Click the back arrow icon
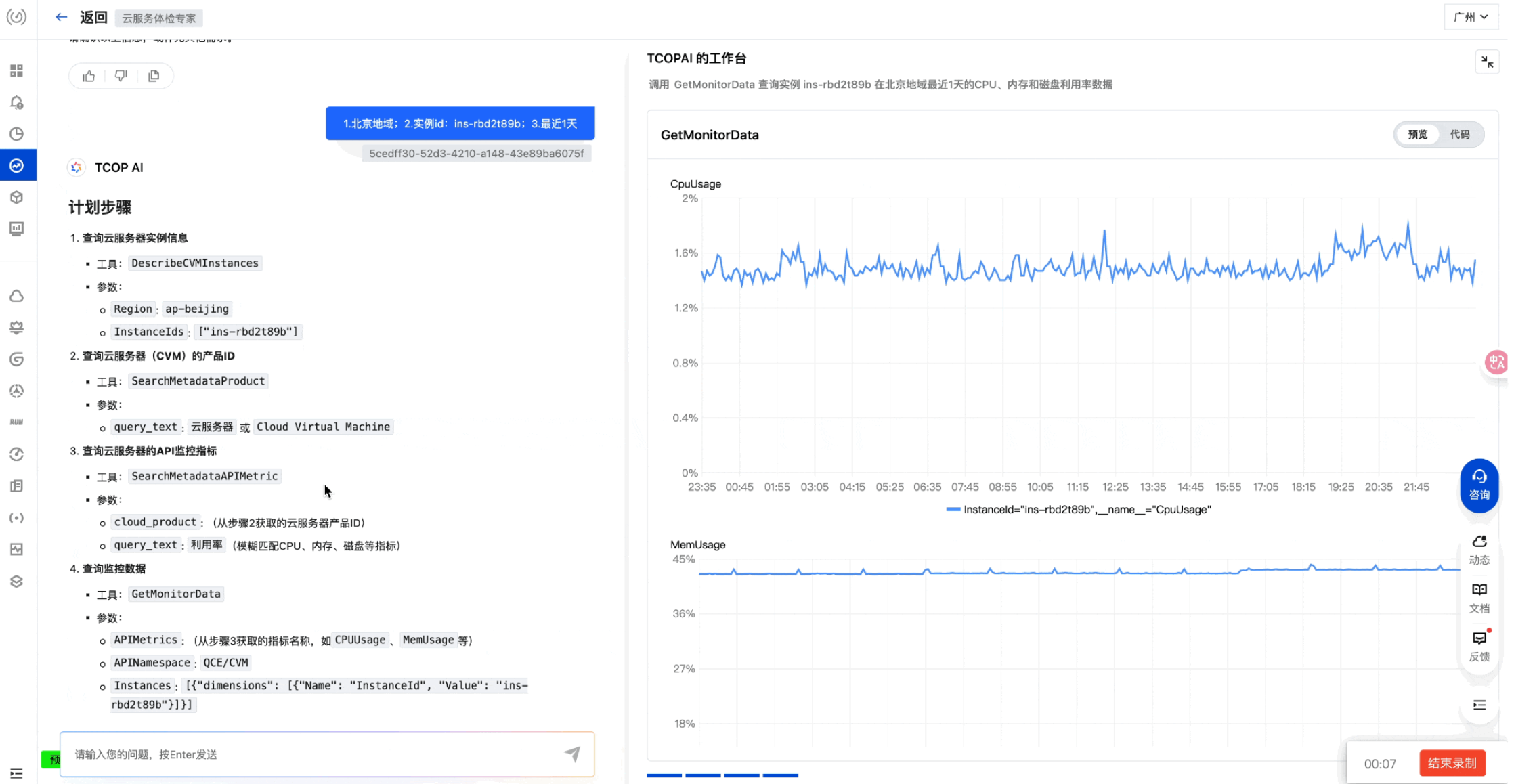Viewport: 1514px width, 784px height. [x=61, y=17]
